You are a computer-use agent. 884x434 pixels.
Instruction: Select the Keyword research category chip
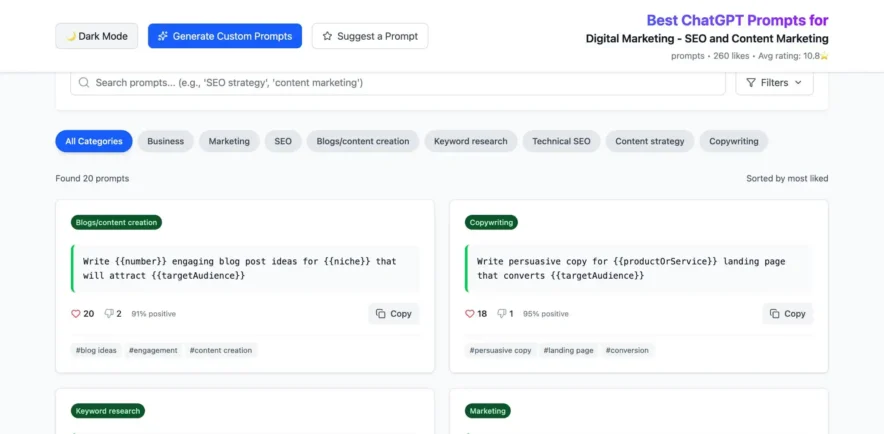click(x=470, y=141)
